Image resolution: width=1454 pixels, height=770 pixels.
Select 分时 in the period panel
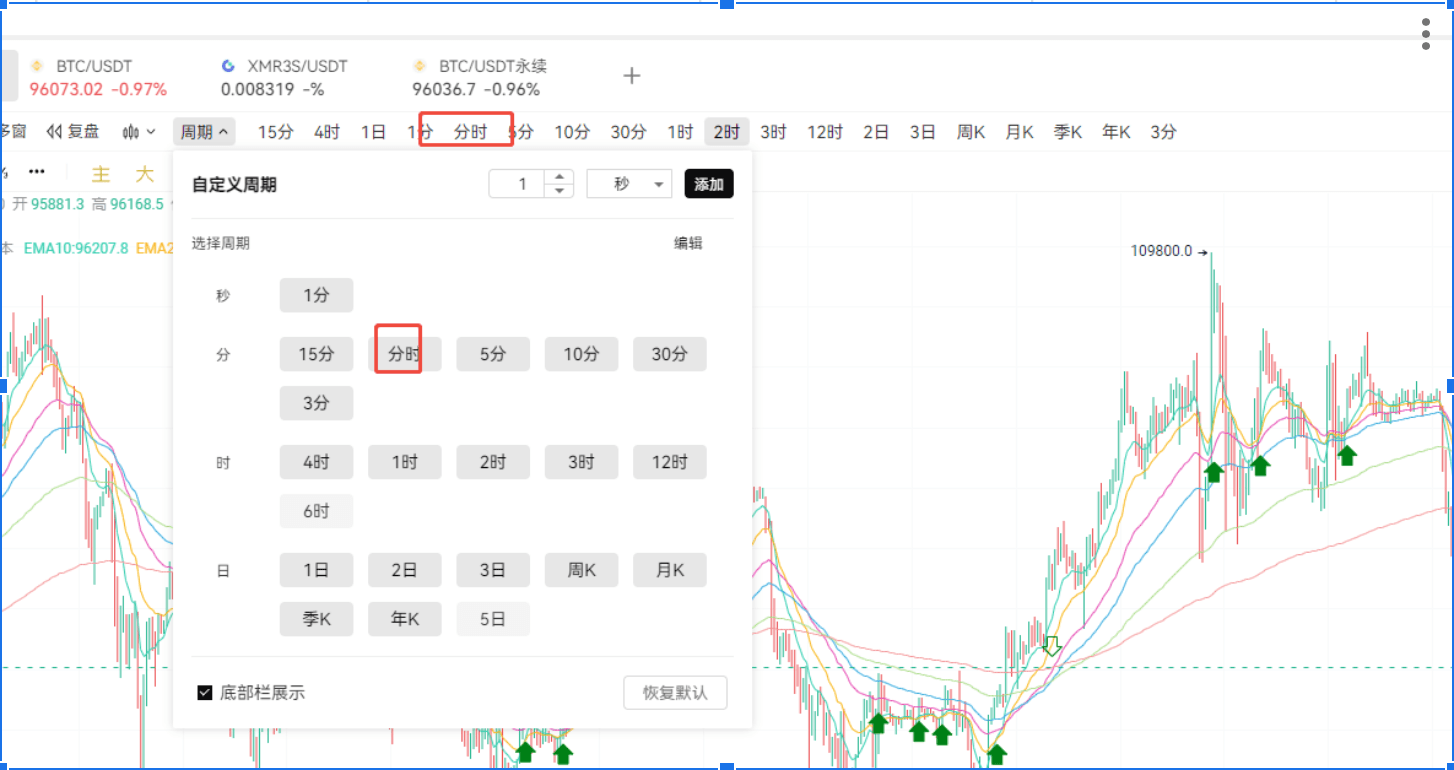click(x=404, y=354)
